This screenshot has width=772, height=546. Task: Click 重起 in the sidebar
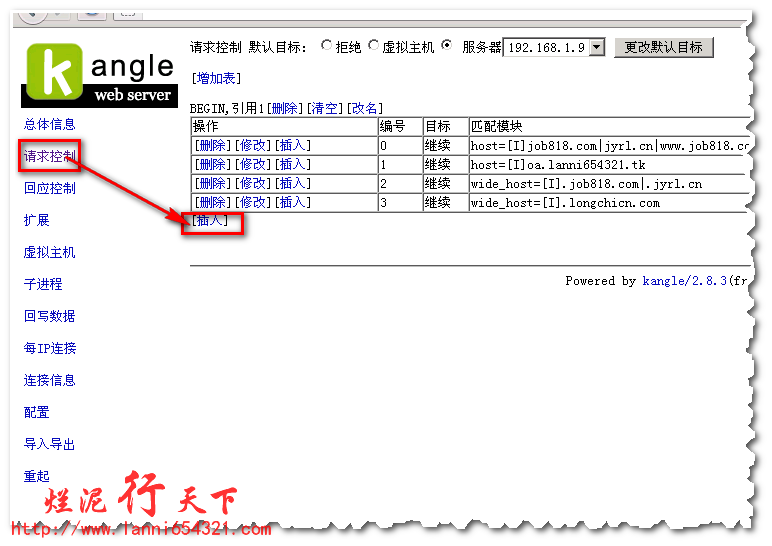(x=37, y=476)
